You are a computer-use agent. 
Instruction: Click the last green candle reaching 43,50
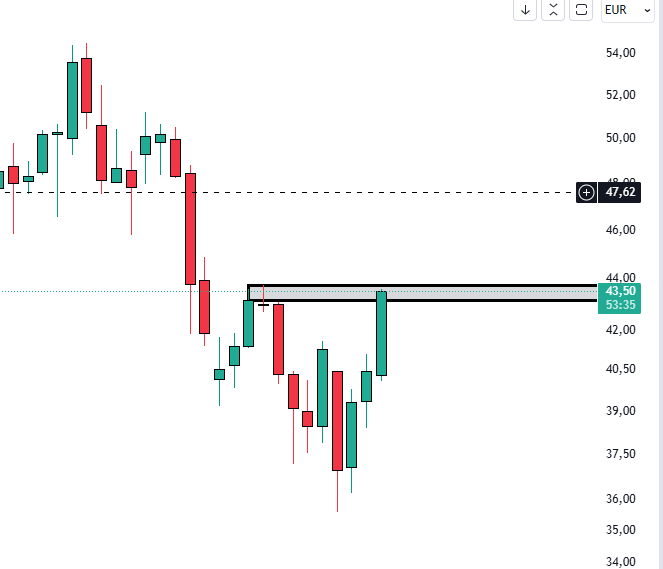pyautogui.click(x=381, y=333)
